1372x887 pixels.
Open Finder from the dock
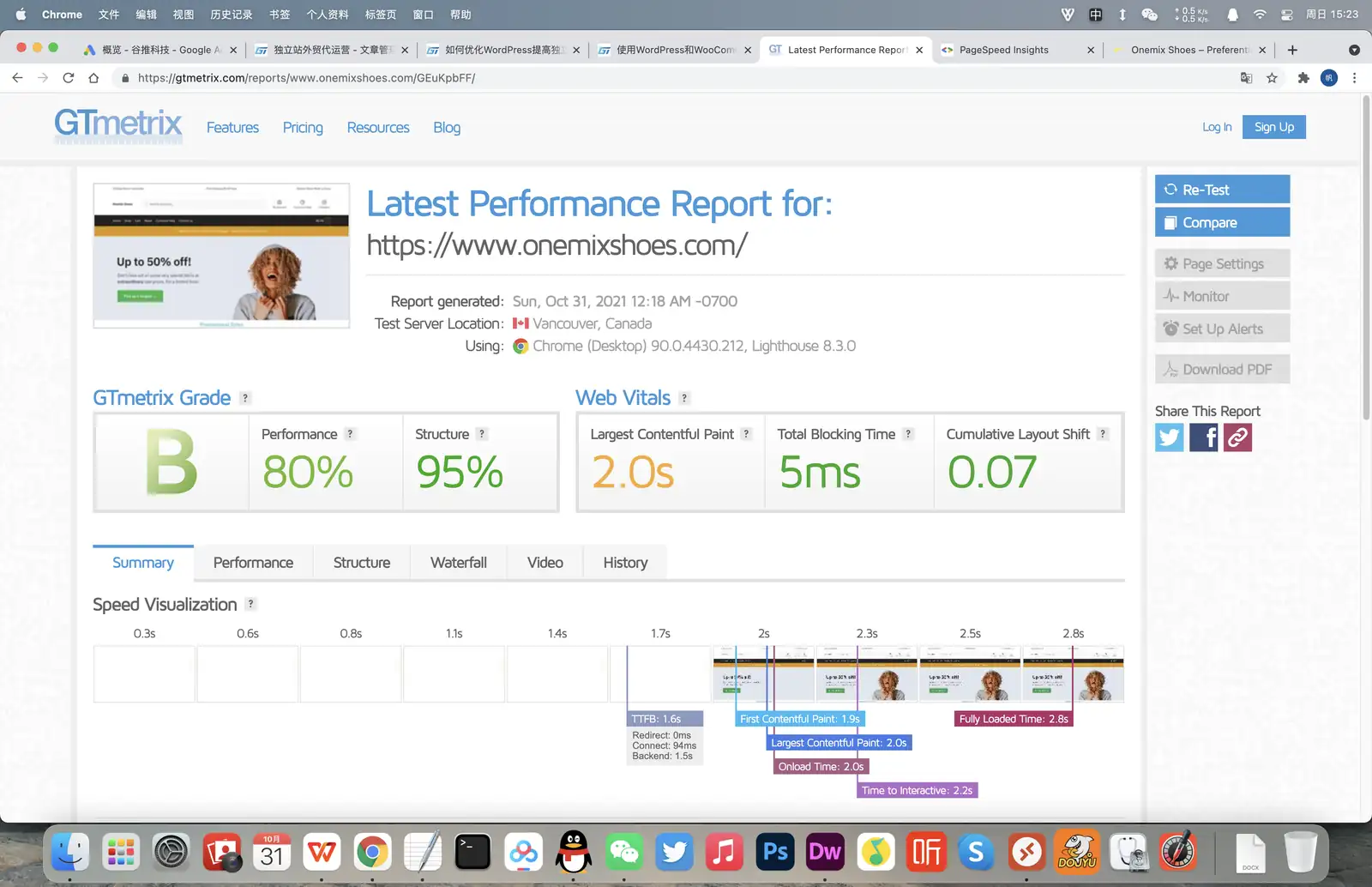click(70, 852)
